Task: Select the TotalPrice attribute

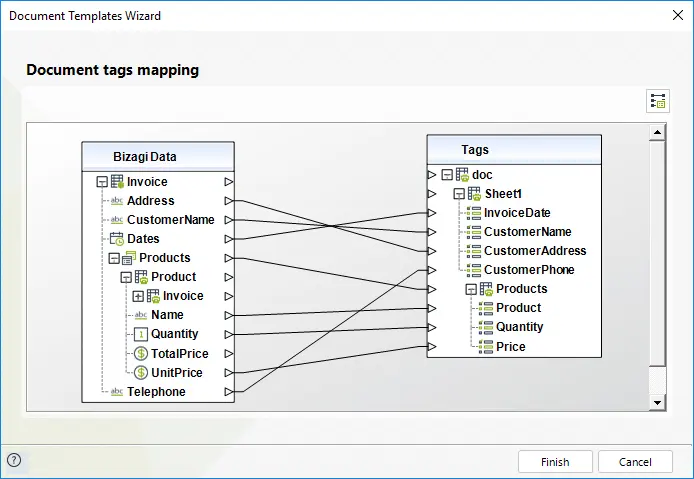Action: (x=179, y=354)
